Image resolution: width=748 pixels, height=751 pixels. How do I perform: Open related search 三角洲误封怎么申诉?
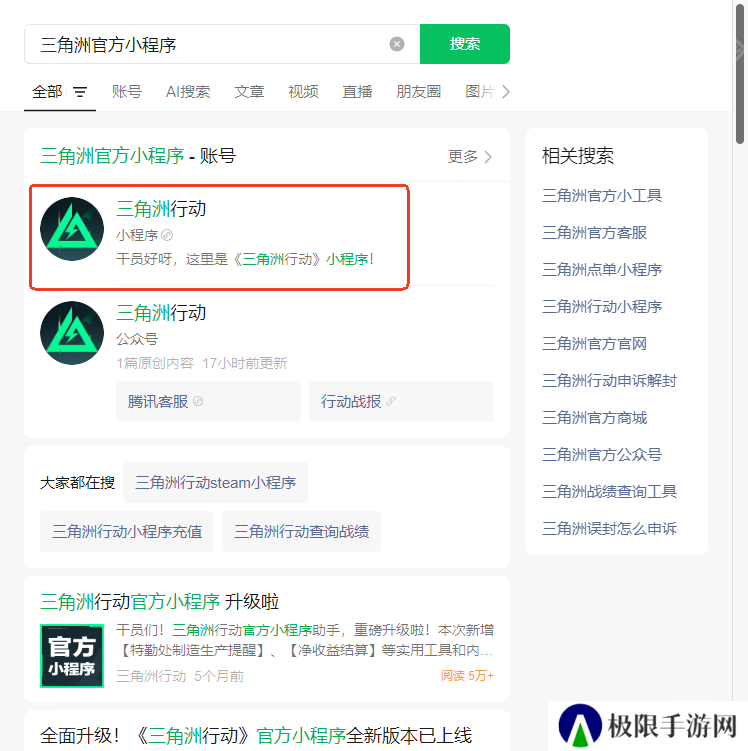pyautogui.click(x=609, y=528)
